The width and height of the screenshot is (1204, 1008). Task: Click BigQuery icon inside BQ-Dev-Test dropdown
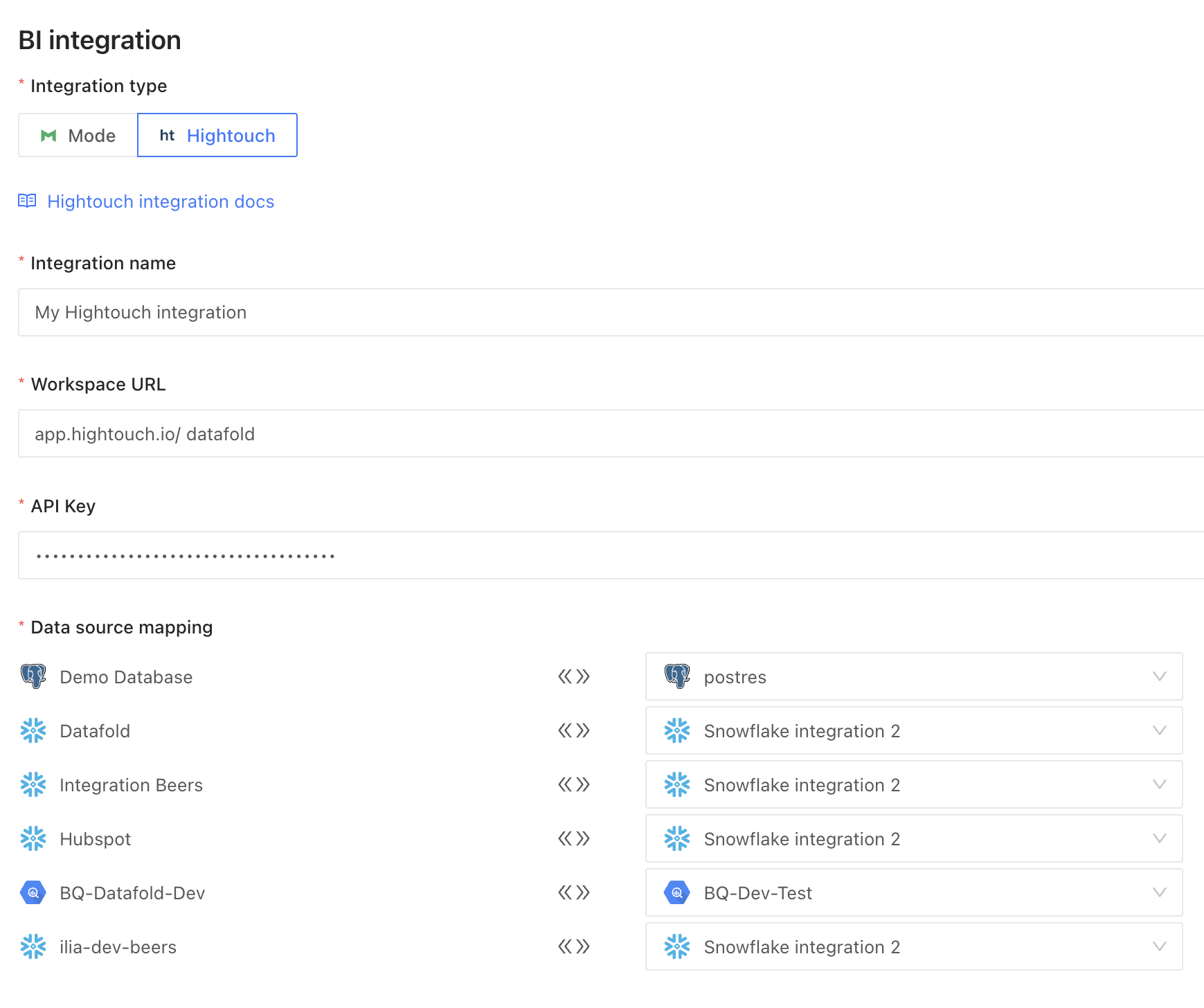(x=677, y=892)
